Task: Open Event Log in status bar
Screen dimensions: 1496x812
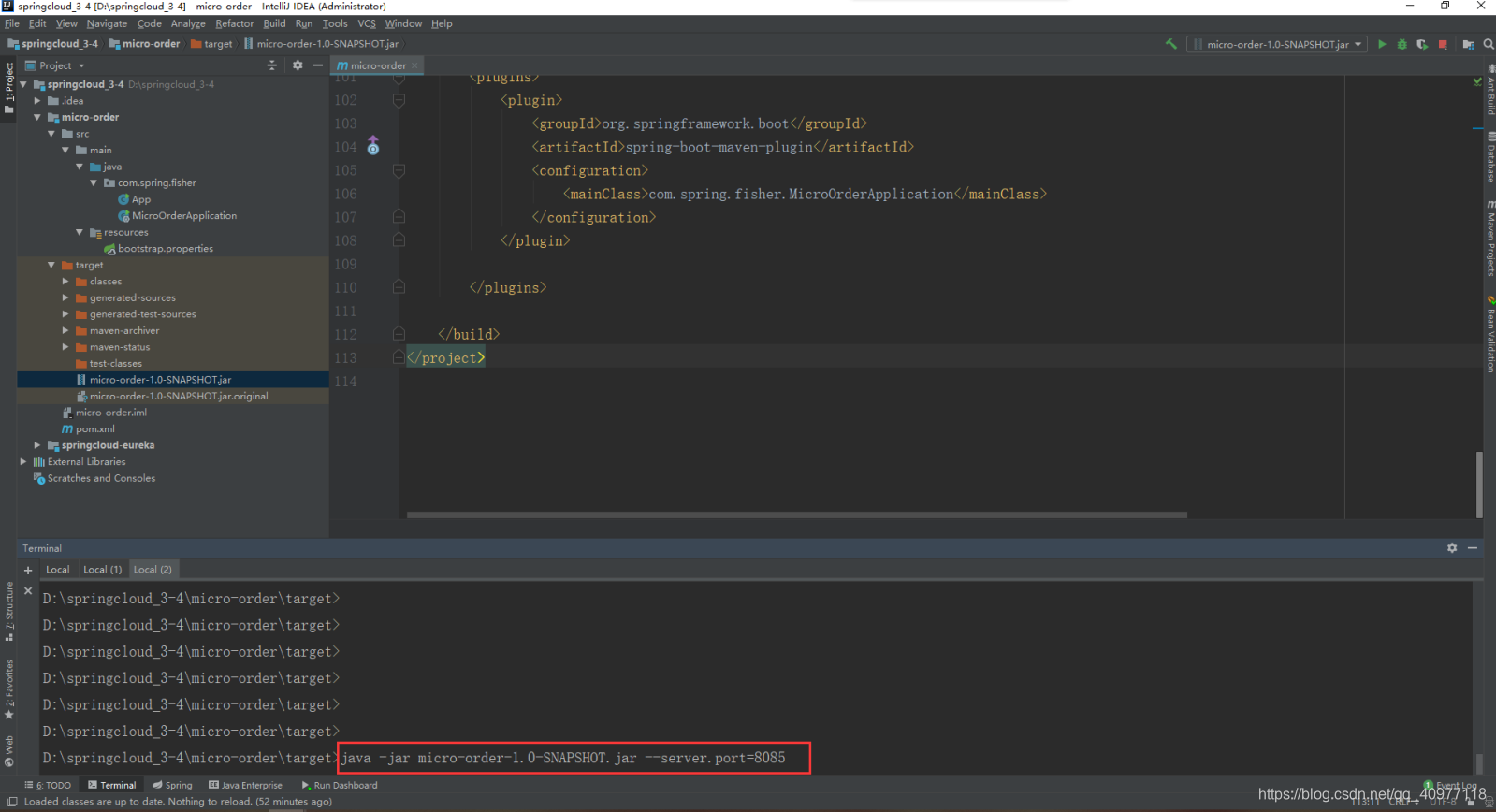Action: (x=1451, y=785)
